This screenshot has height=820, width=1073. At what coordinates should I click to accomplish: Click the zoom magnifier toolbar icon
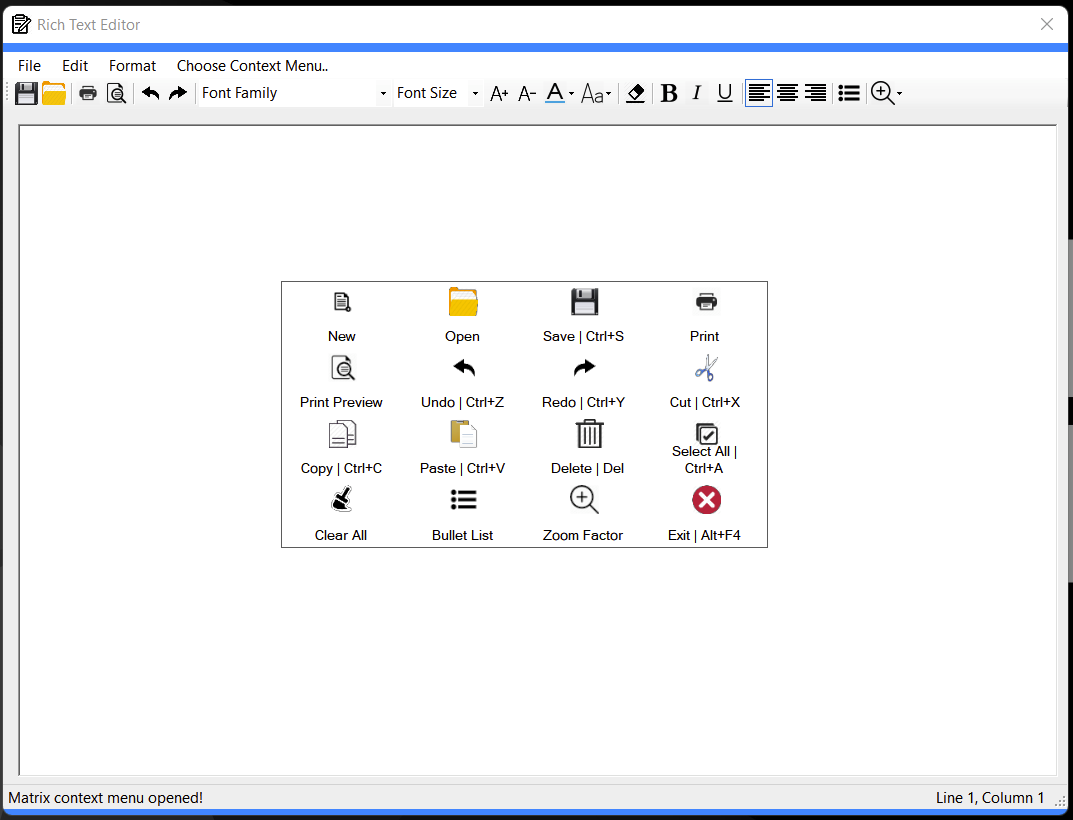[882, 93]
